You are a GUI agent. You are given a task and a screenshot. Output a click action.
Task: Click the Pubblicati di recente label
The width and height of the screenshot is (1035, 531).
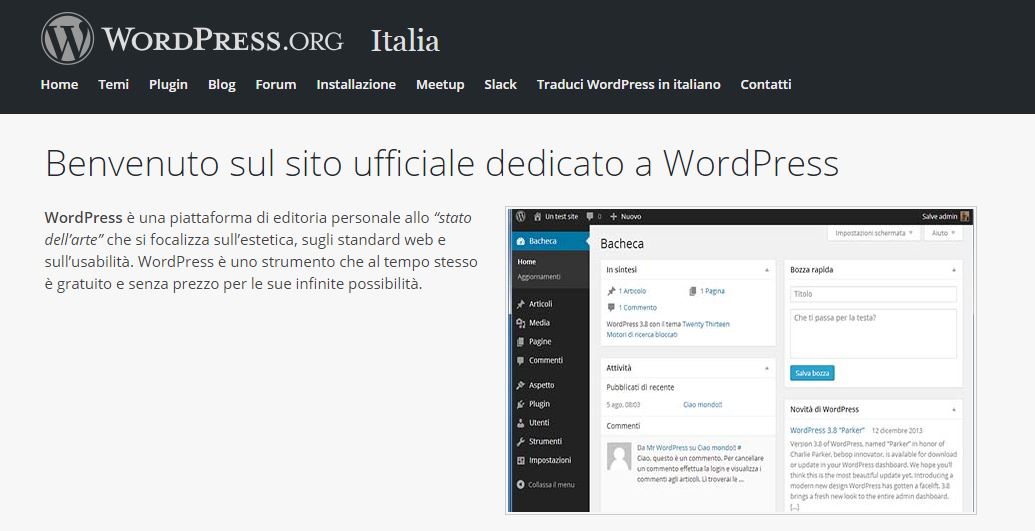[640, 388]
